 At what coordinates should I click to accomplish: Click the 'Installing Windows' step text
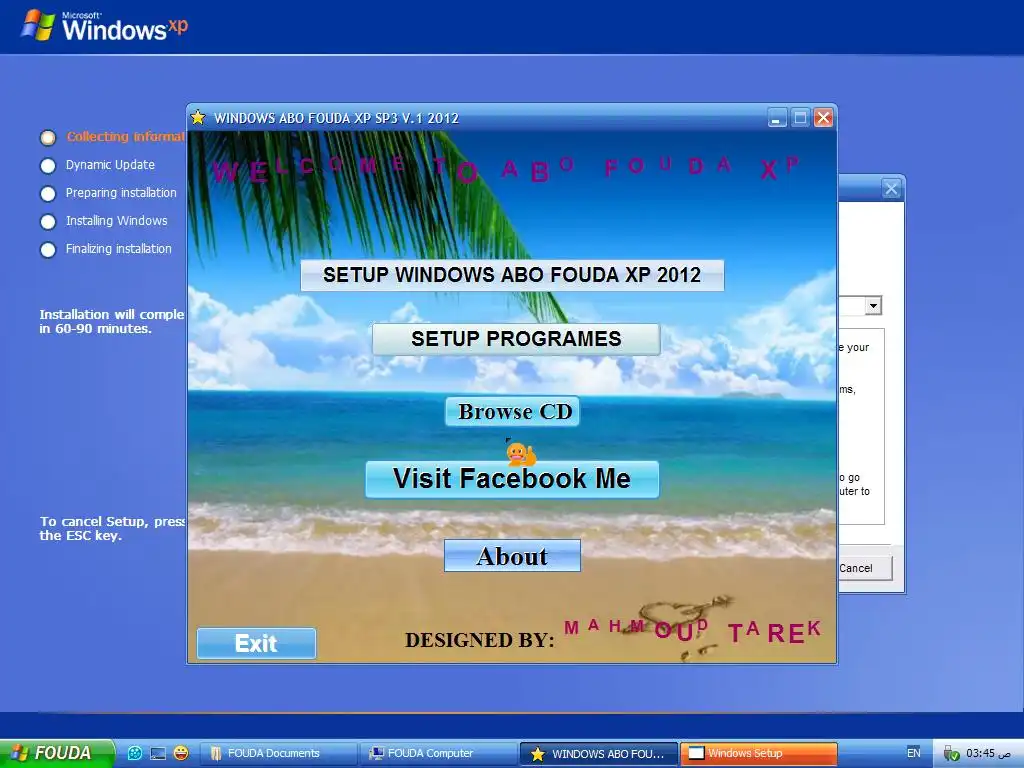116,221
